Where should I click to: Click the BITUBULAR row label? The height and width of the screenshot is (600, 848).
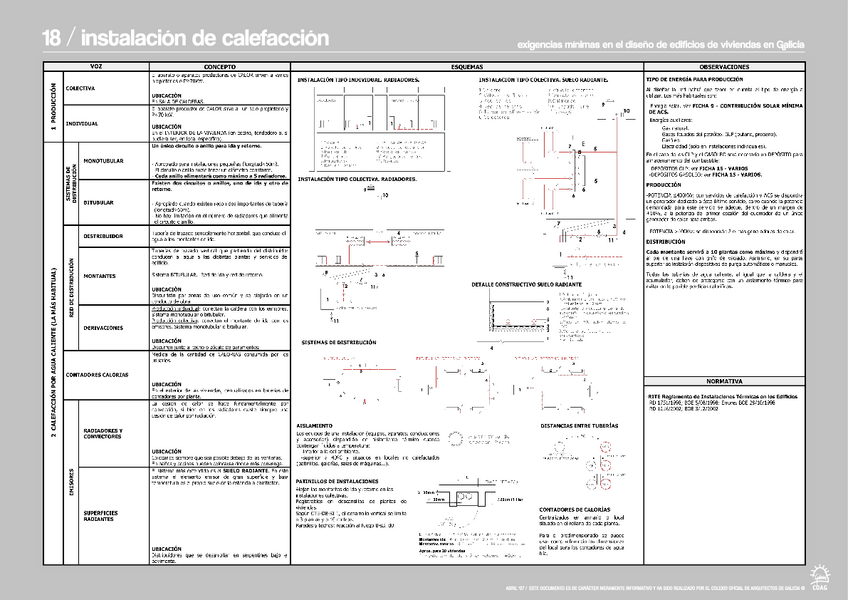click(99, 202)
